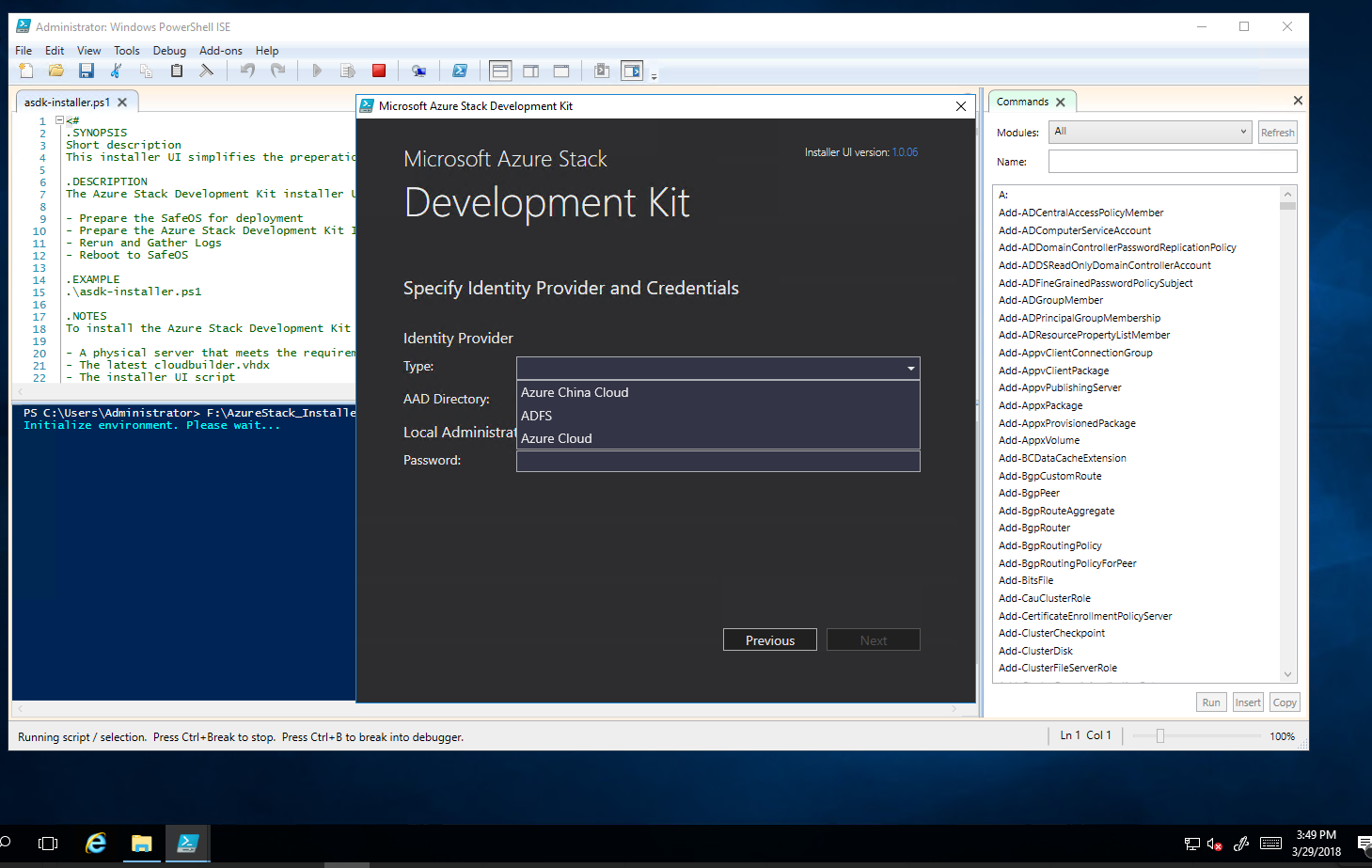The image size is (1372, 868).
Task: Open the View menu
Action: point(88,51)
